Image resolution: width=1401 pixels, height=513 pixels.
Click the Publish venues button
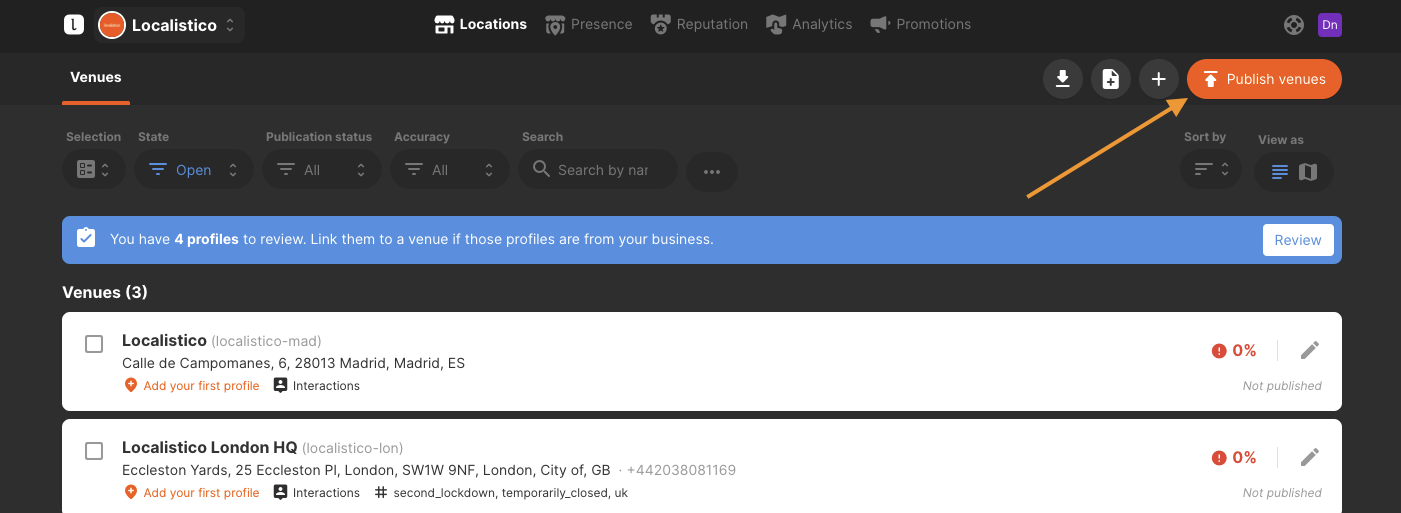click(x=1264, y=79)
